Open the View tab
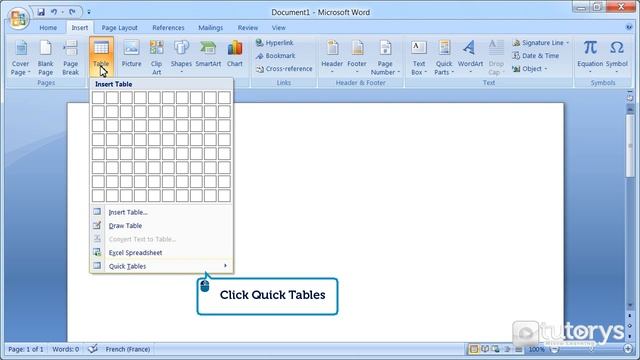This screenshot has height=360, width=640. coord(279,28)
